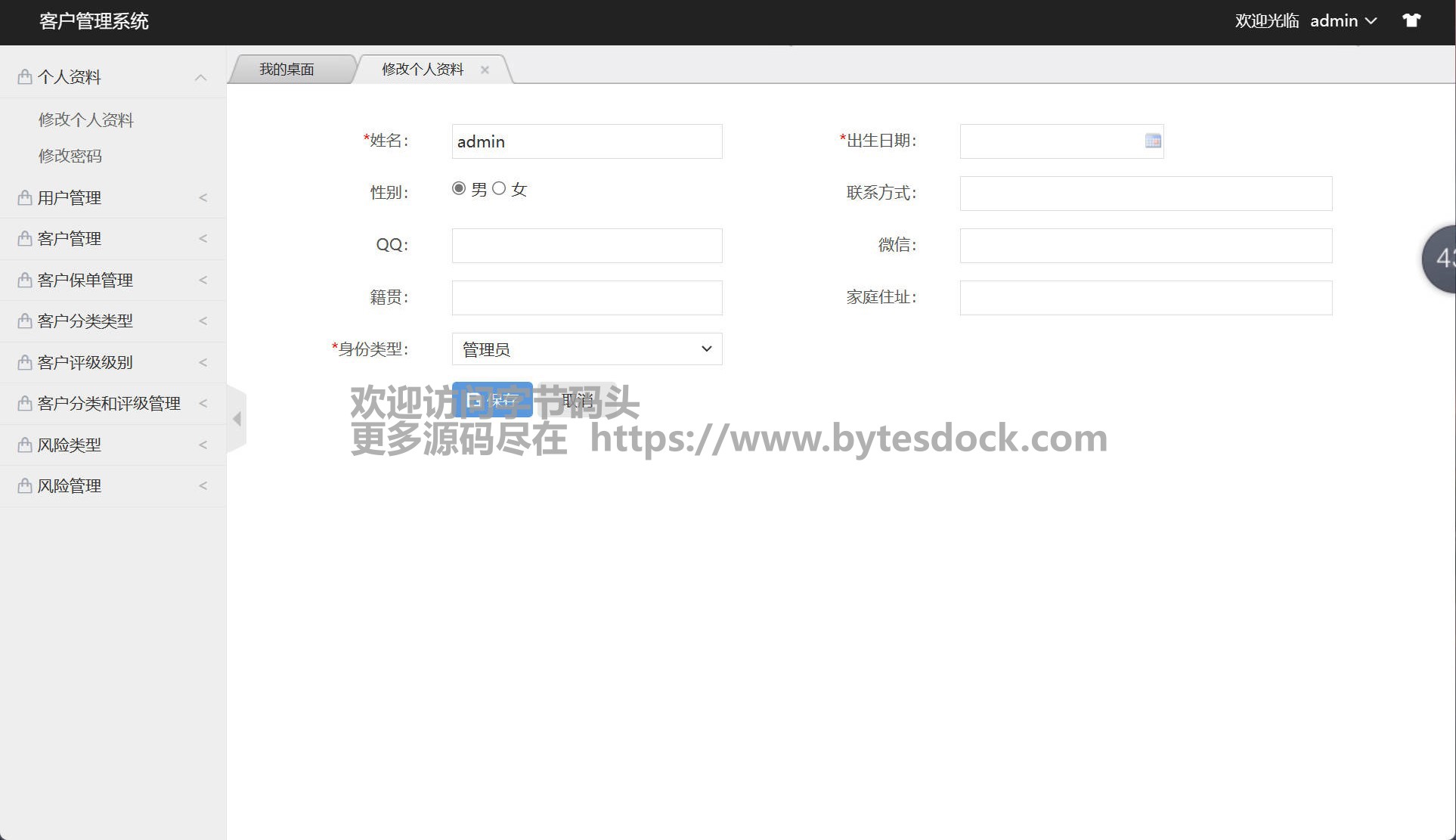Viewport: 1456px width, 840px height.
Task: Click the blue 保存 button
Action: pos(492,400)
